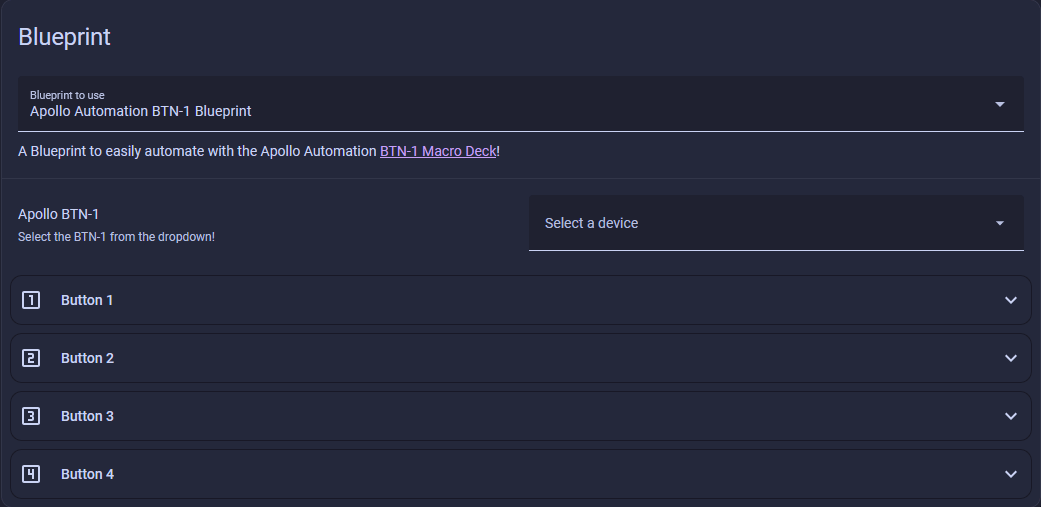Click the 'Apollo BTN-1' field label
Screen dimensions: 1041x507
point(58,214)
